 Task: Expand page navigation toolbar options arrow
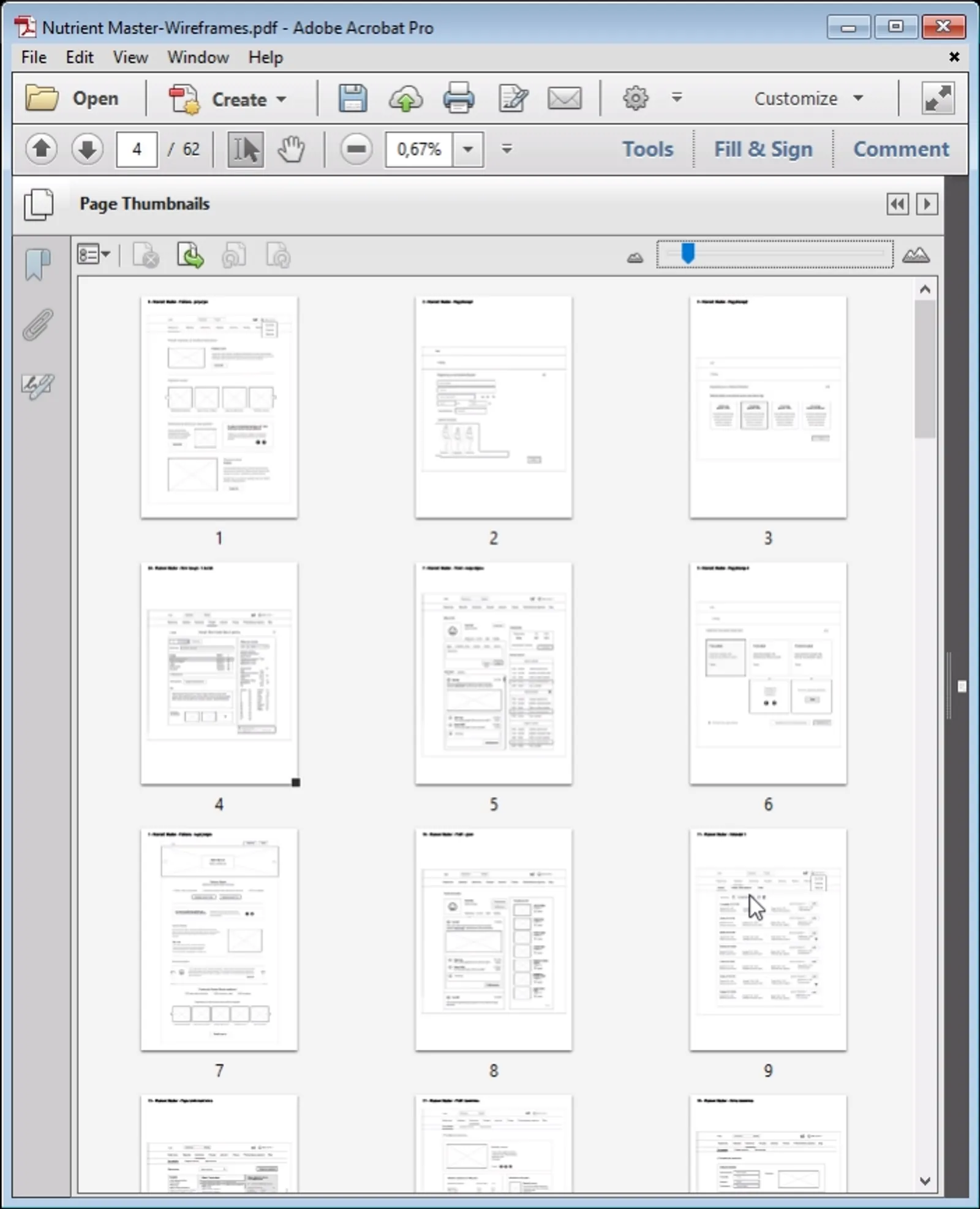[x=507, y=149]
